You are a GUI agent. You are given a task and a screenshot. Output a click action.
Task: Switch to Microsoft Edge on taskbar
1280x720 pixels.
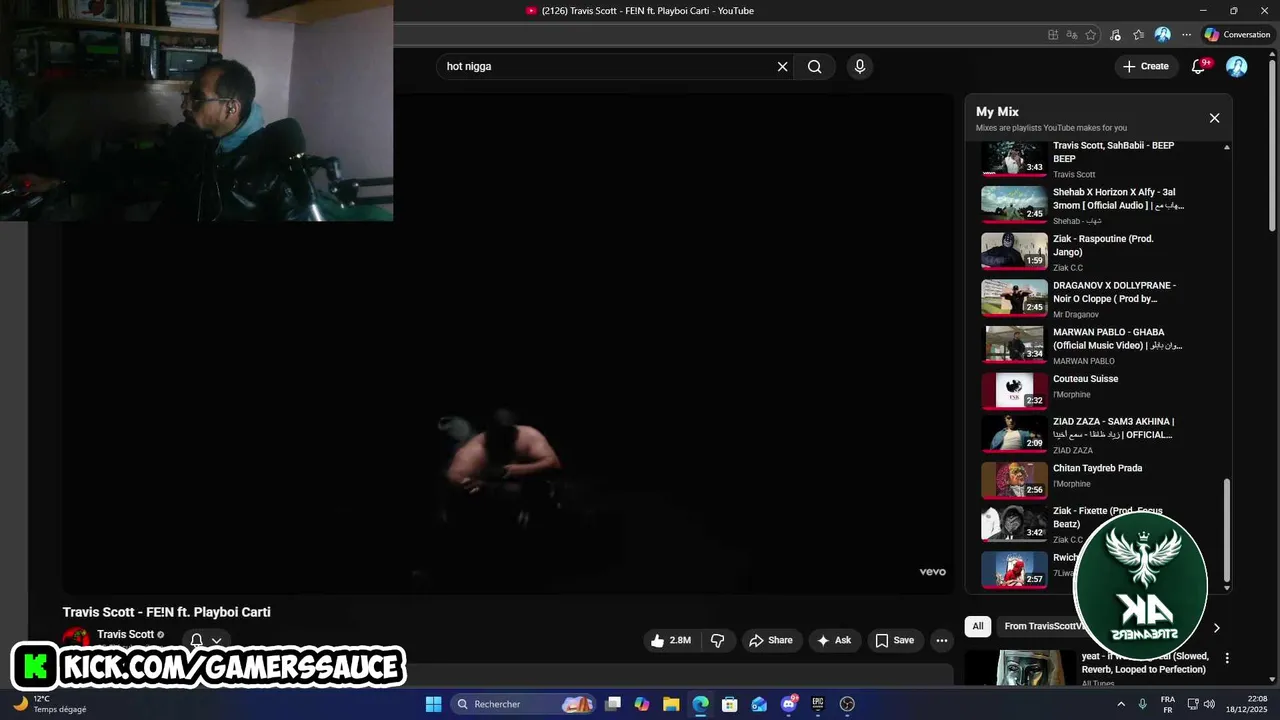[x=700, y=704]
